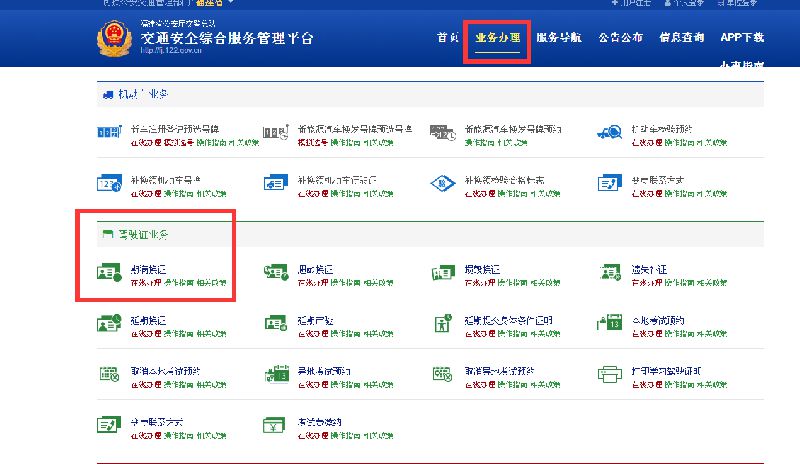Click the 延期提交身体条件证明 person icon
The height and width of the screenshot is (464, 800).
(442, 323)
